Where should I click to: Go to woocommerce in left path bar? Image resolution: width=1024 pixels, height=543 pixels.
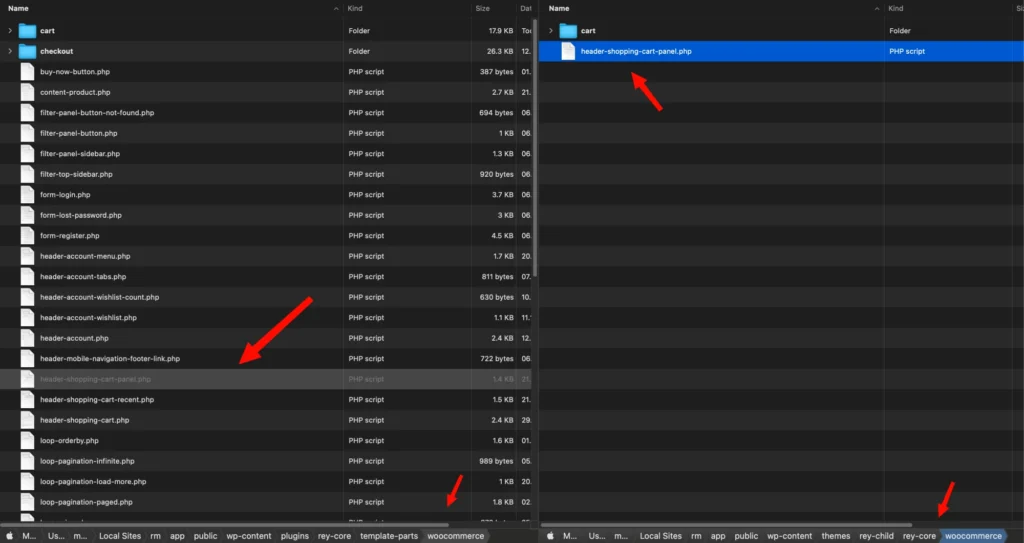click(x=456, y=536)
